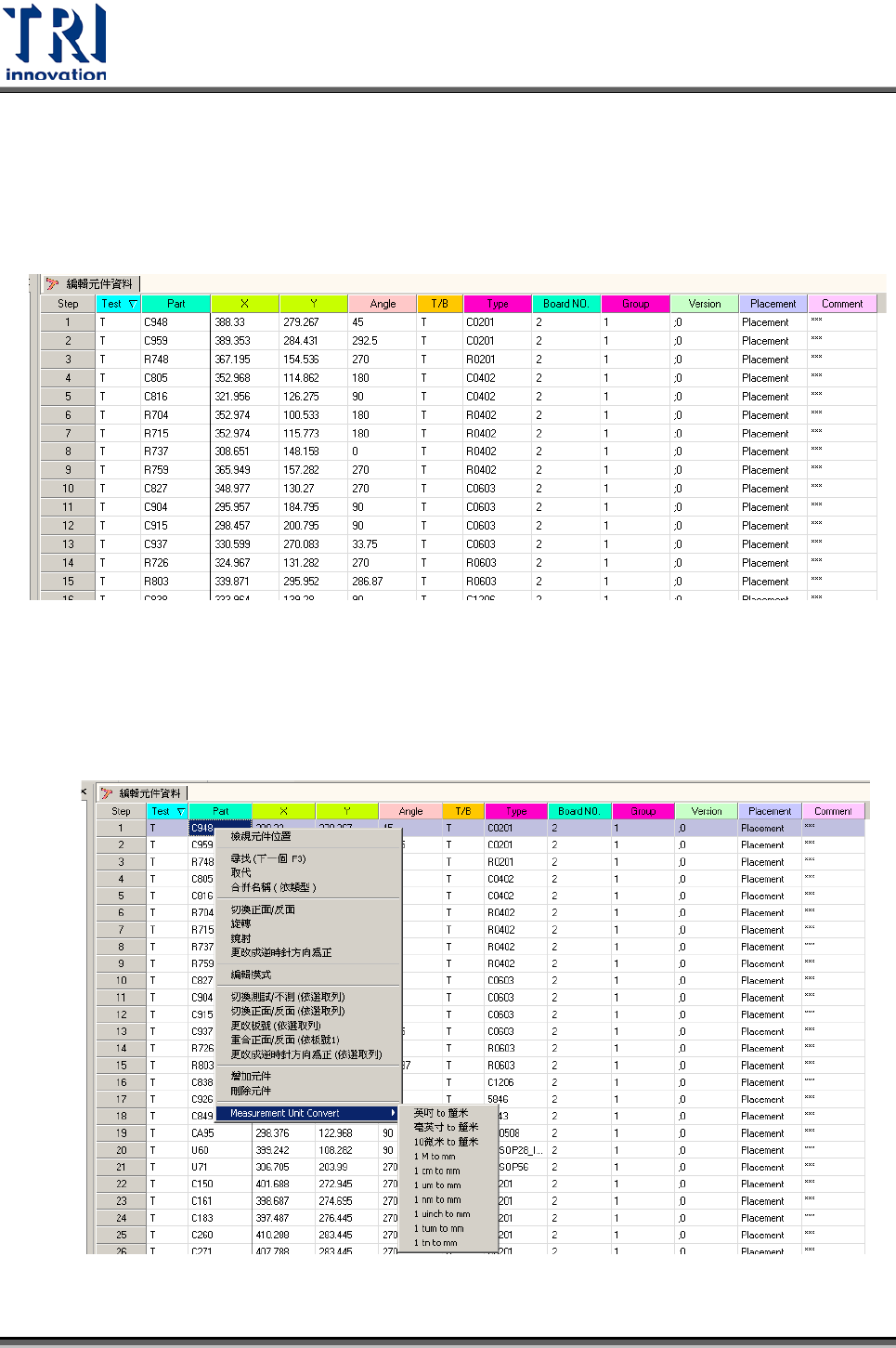Choose 1 uinch to mm conversion
Image resolution: width=896 pixels, height=1348 pixels.
(x=442, y=1213)
